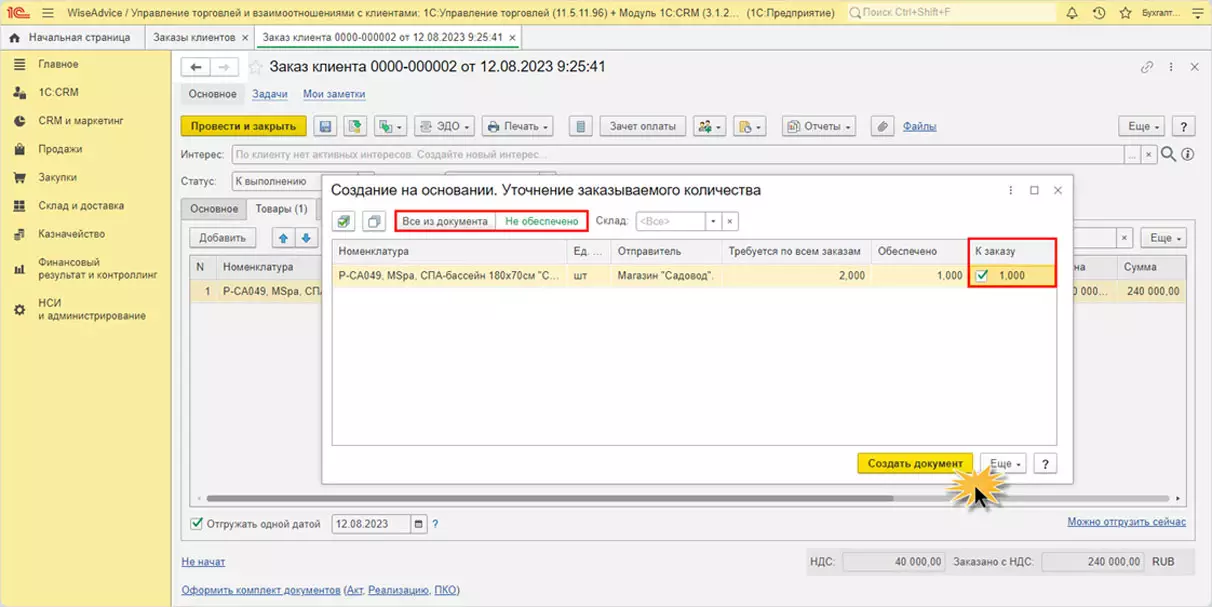Open help next to shipment date
The width and height of the screenshot is (1212, 607).
click(435, 523)
